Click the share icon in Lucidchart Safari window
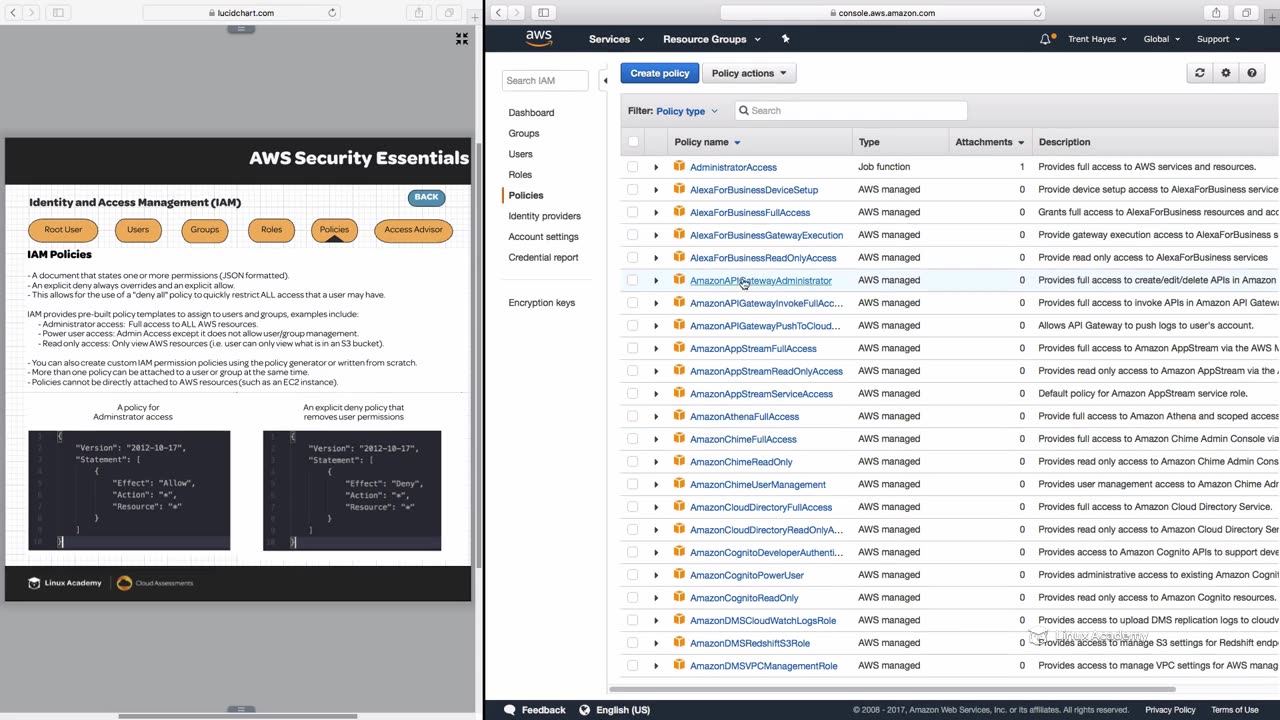The height and width of the screenshot is (720, 1280). 419,13
